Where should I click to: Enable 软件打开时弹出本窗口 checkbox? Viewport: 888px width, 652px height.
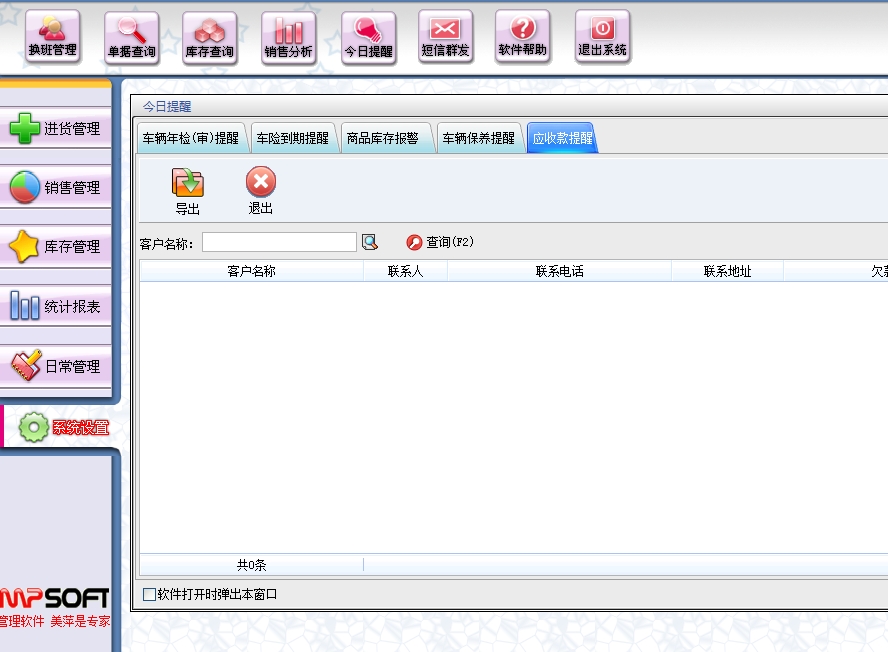[150, 594]
